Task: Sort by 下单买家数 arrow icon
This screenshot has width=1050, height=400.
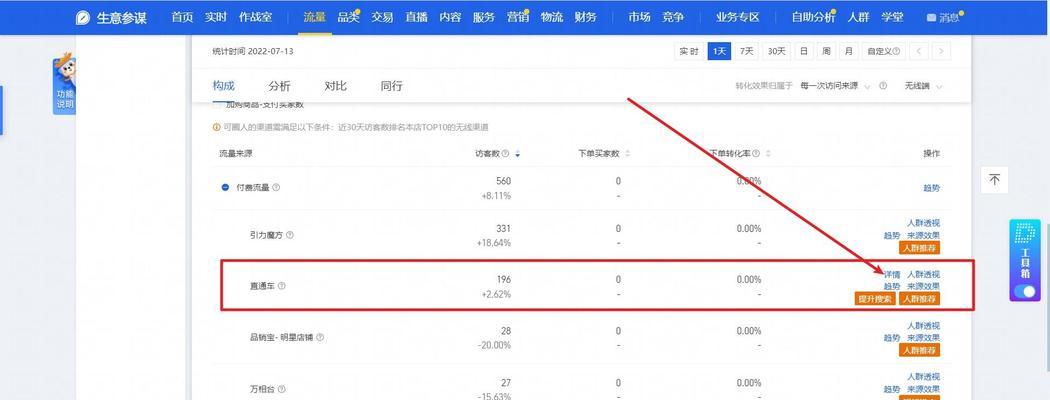Action: tap(627, 154)
